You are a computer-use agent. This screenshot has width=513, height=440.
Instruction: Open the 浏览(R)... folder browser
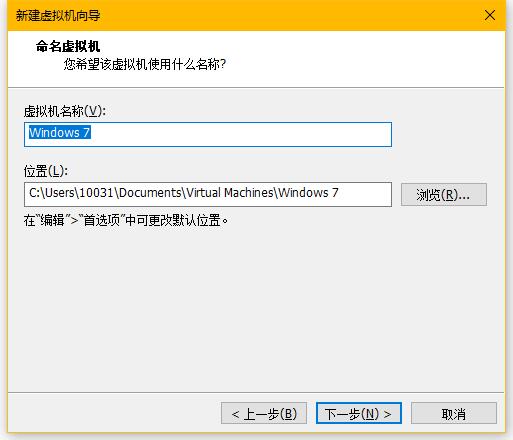pyautogui.click(x=444, y=194)
